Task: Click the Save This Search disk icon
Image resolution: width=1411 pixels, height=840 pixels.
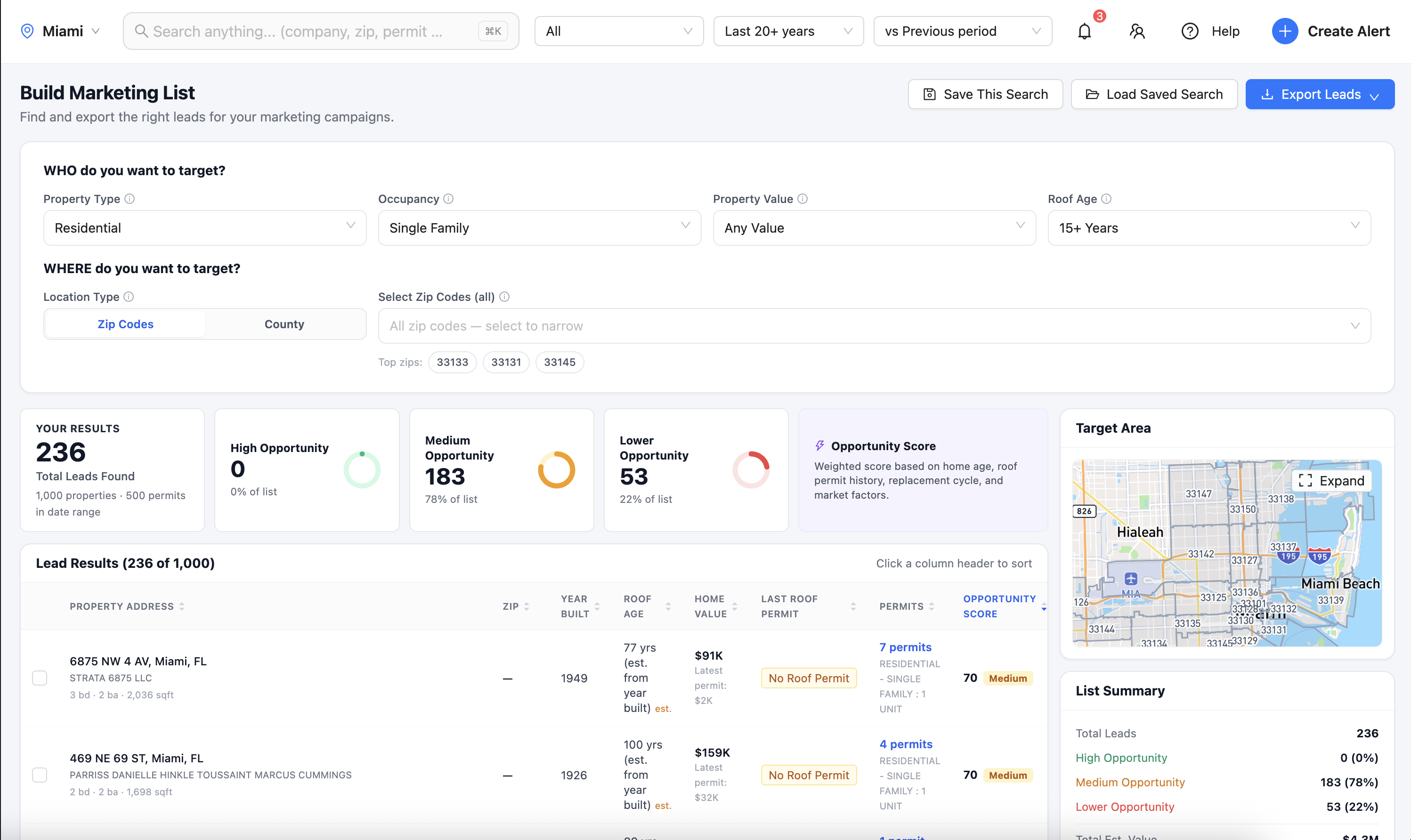Action: 929,95
